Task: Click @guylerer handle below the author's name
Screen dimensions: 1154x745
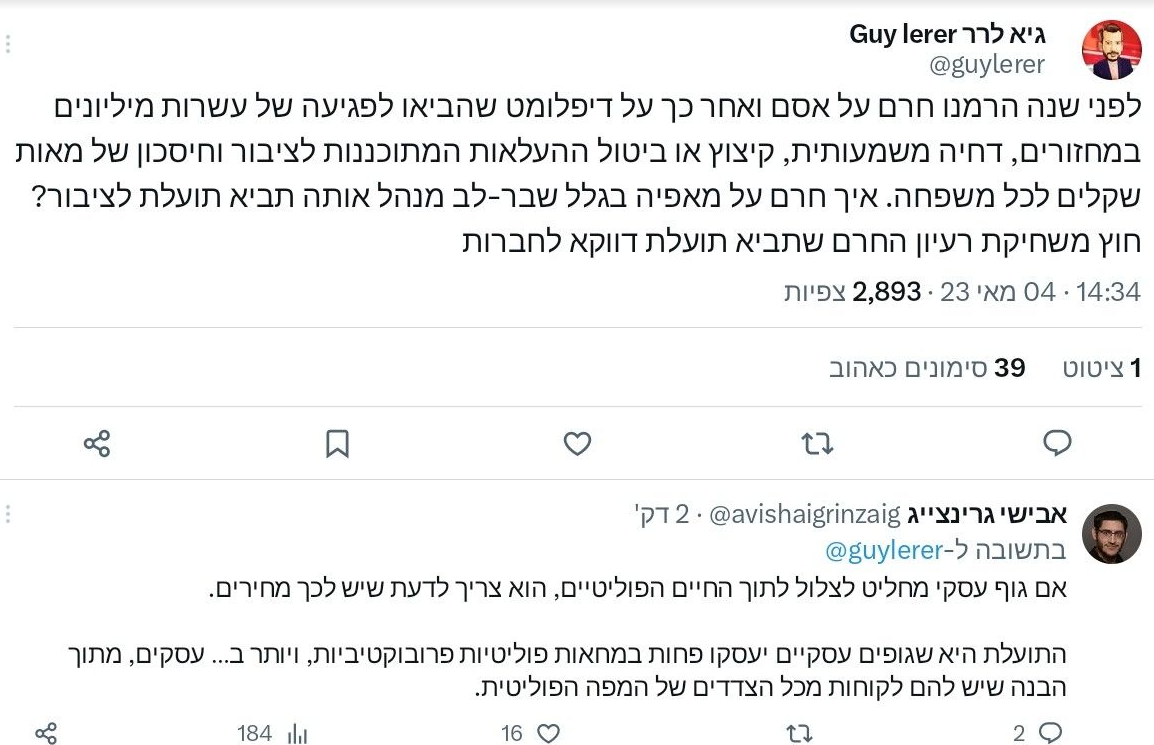Action: tap(987, 65)
